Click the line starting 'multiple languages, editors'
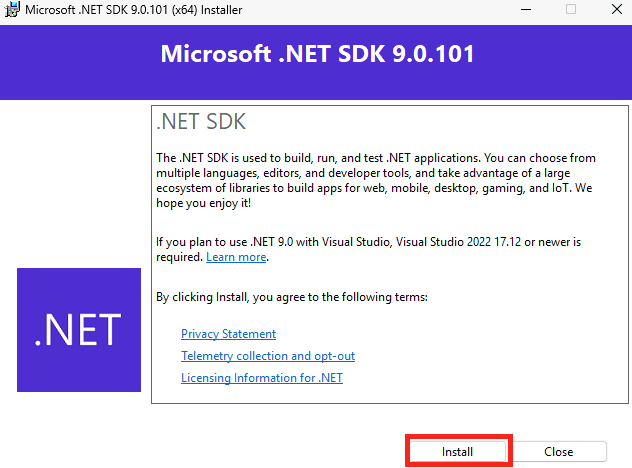This screenshot has height=468, width=632. 363,173
